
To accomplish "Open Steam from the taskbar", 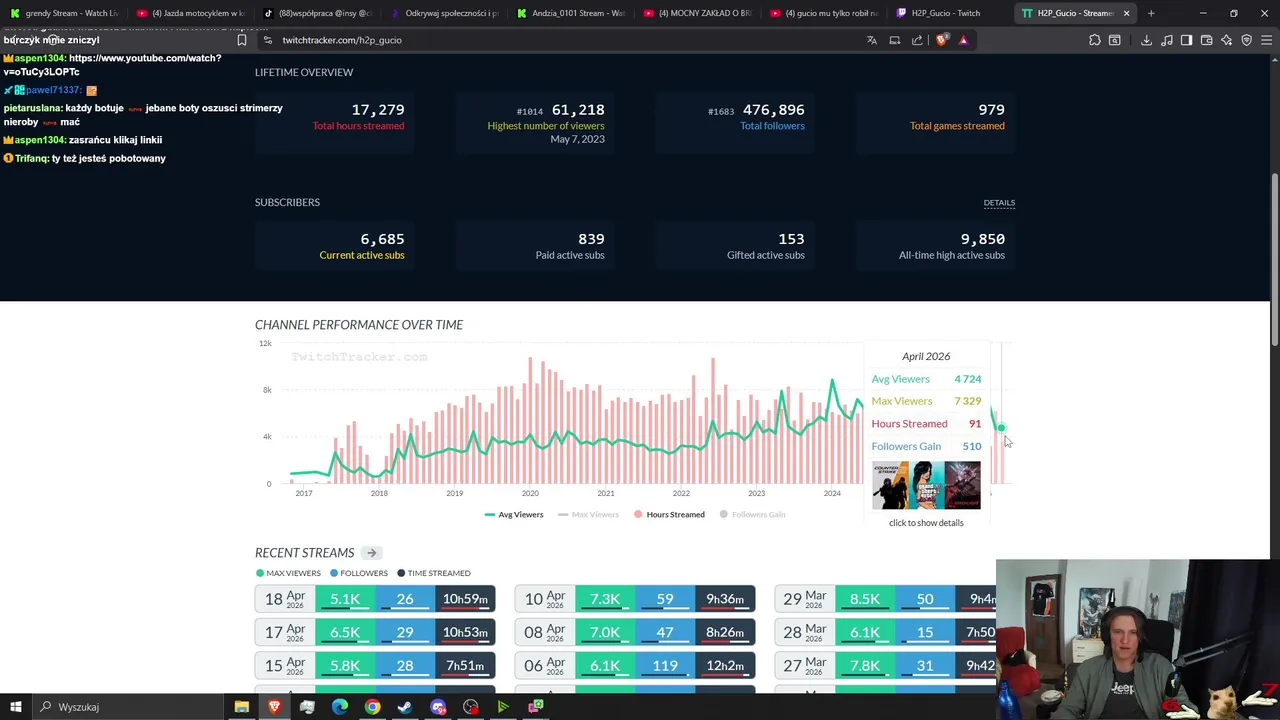I will pyautogui.click(x=405, y=707).
